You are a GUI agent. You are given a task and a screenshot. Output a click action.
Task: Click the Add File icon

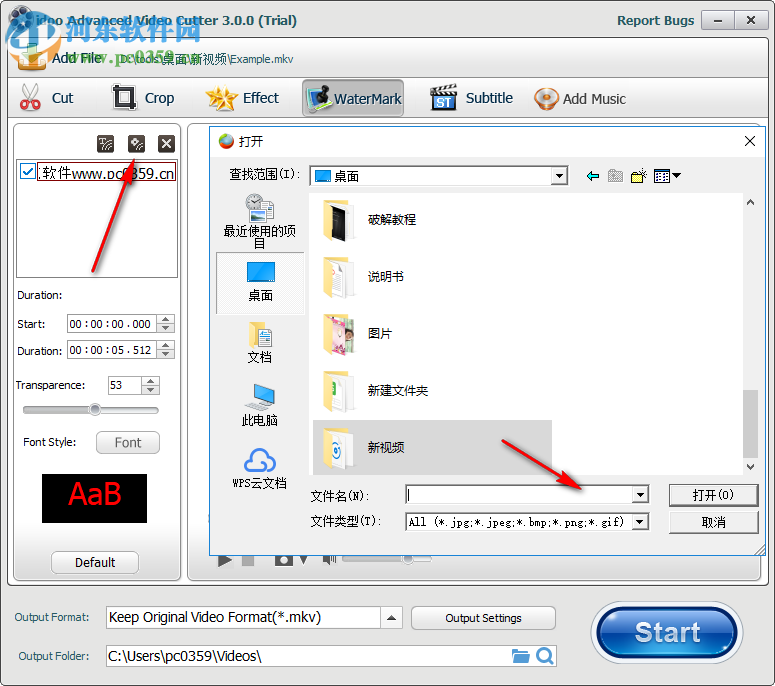click(31, 57)
